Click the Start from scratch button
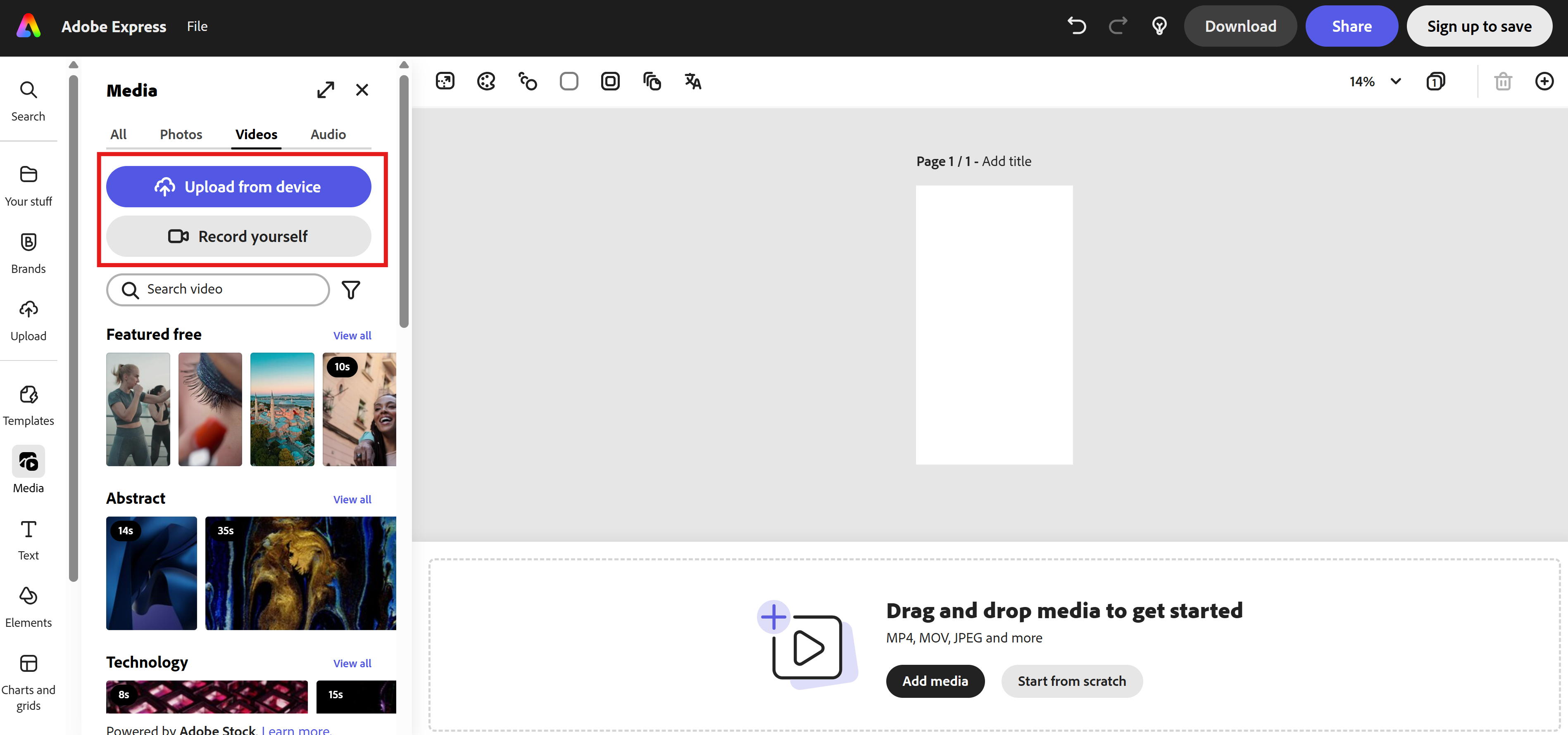Viewport: 1568px width, 735px height. [x=1071, y=681]
